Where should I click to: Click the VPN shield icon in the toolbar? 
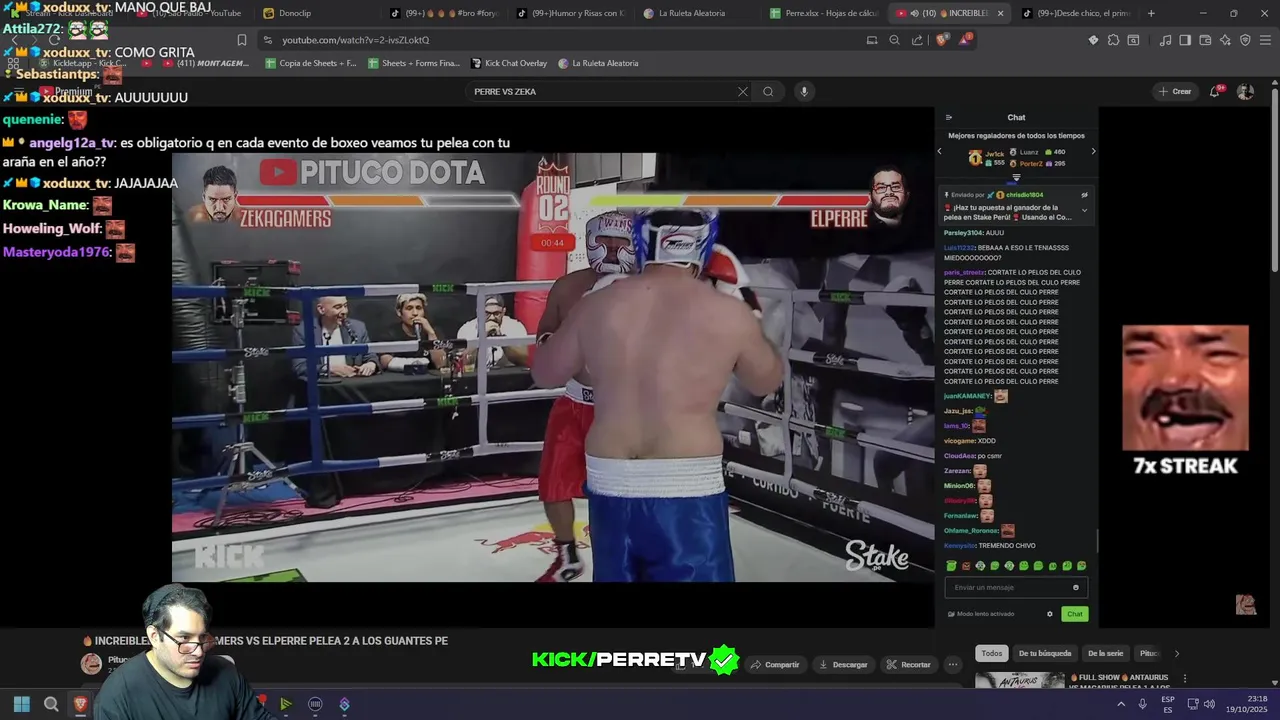[1245, 40]
